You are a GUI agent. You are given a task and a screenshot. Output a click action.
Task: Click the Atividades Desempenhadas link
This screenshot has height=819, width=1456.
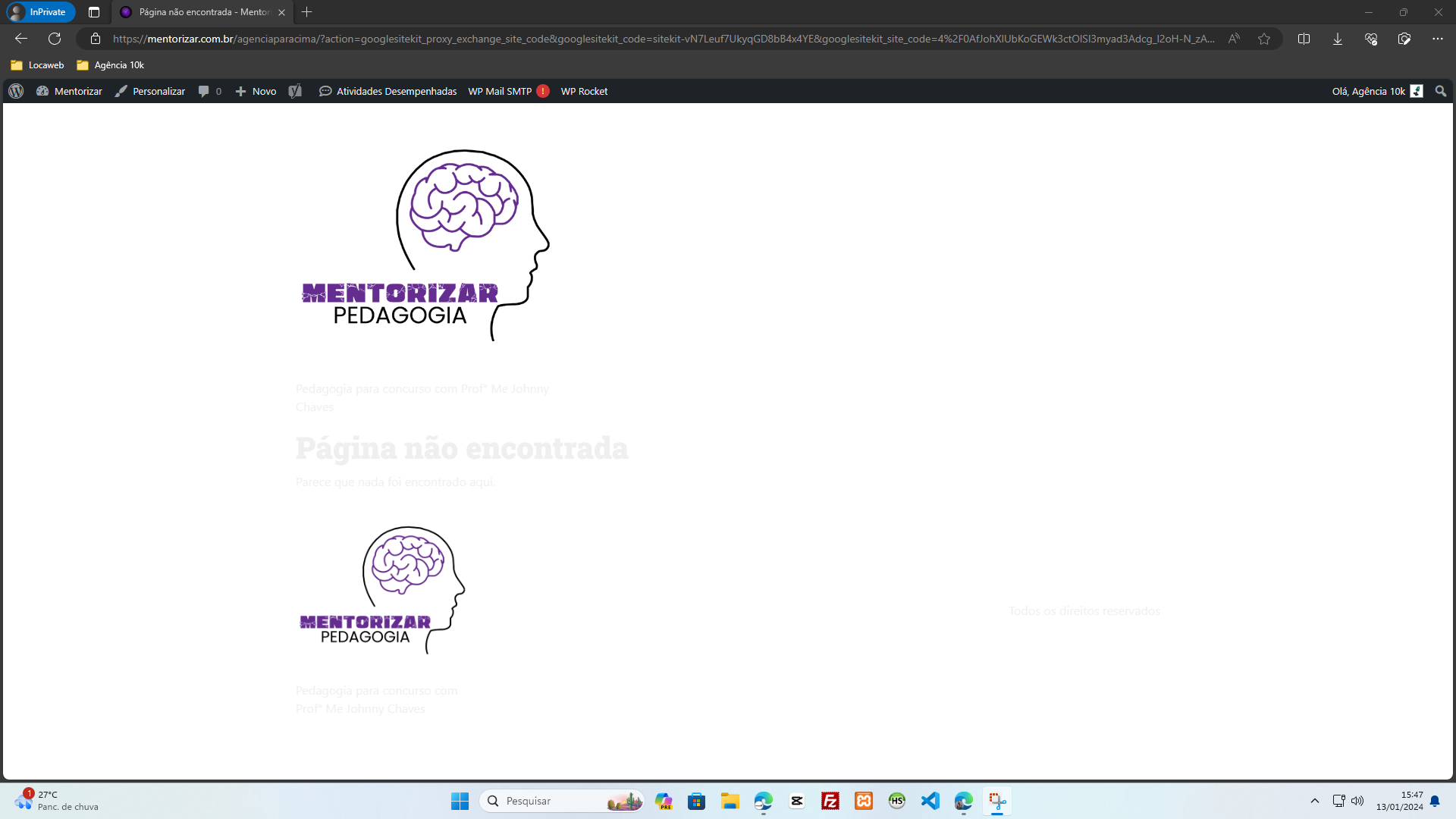(388, 91)
